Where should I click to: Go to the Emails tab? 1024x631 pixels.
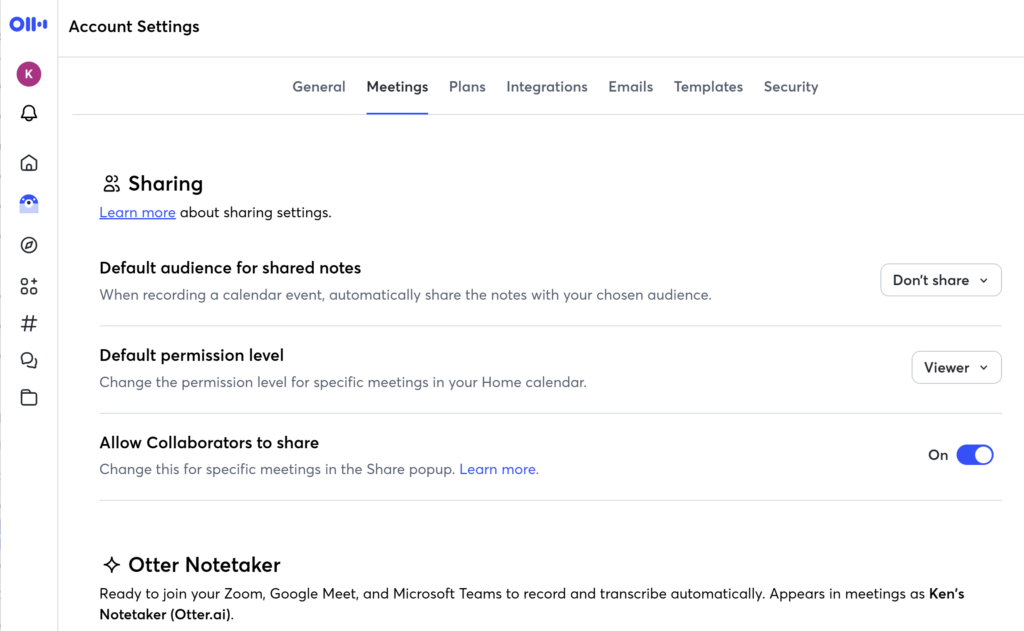[630, 87]
